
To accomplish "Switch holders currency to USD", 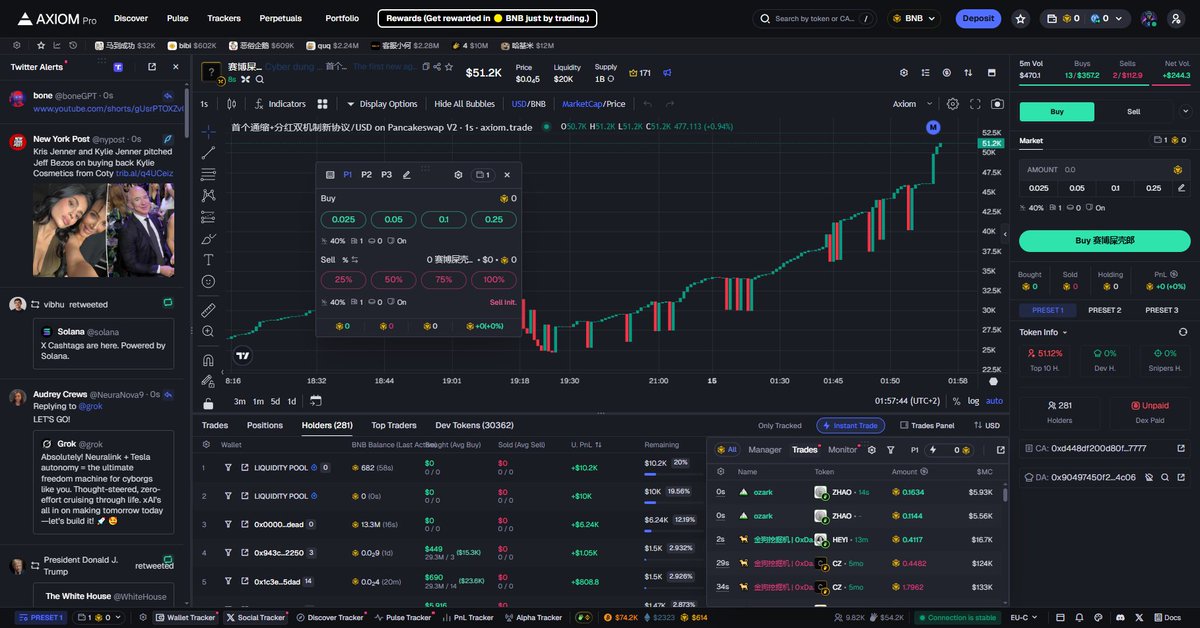I will pyautogui.click(x=988, y=426).
